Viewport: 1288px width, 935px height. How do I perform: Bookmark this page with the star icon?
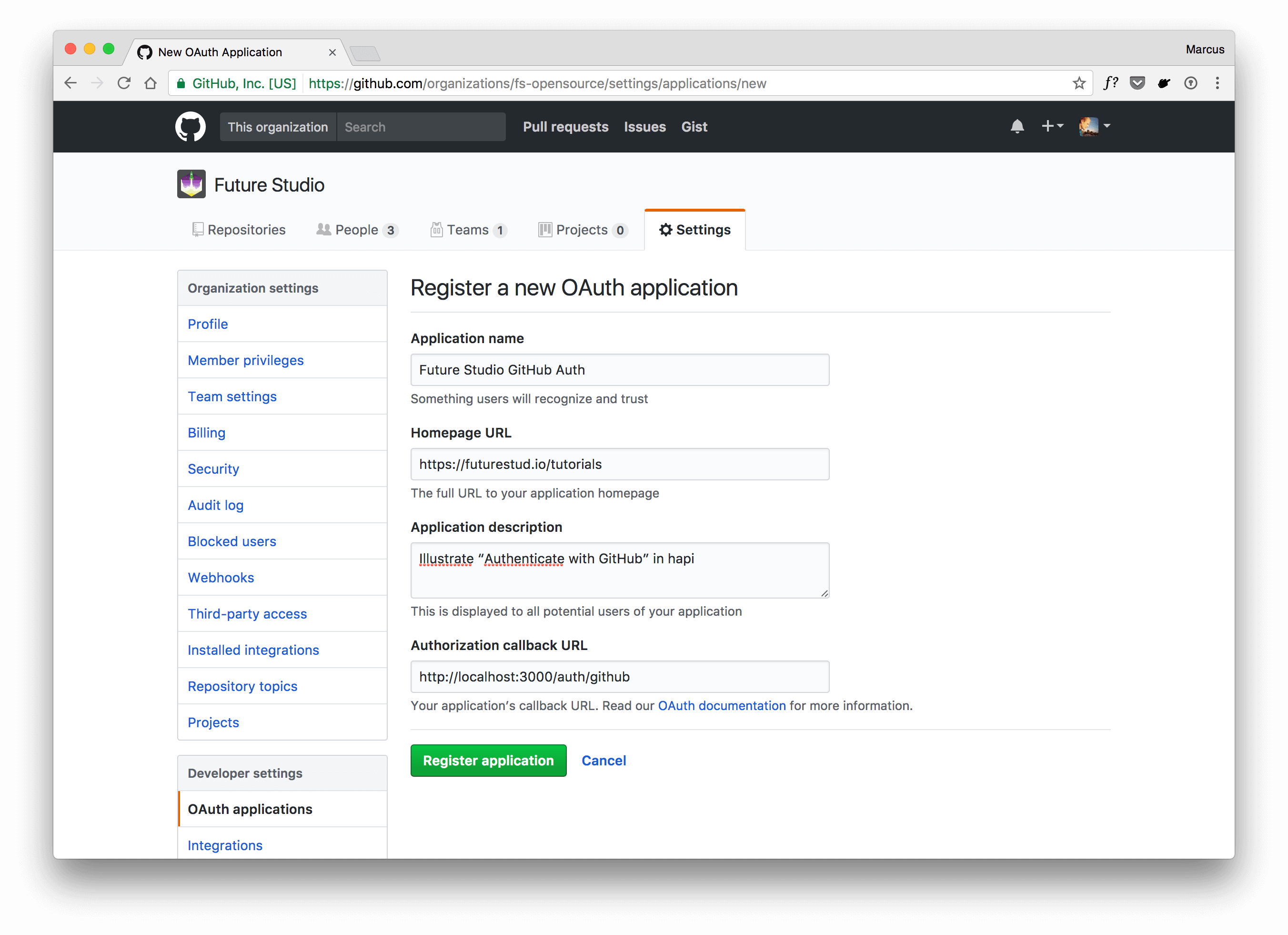click(1078, 83)
